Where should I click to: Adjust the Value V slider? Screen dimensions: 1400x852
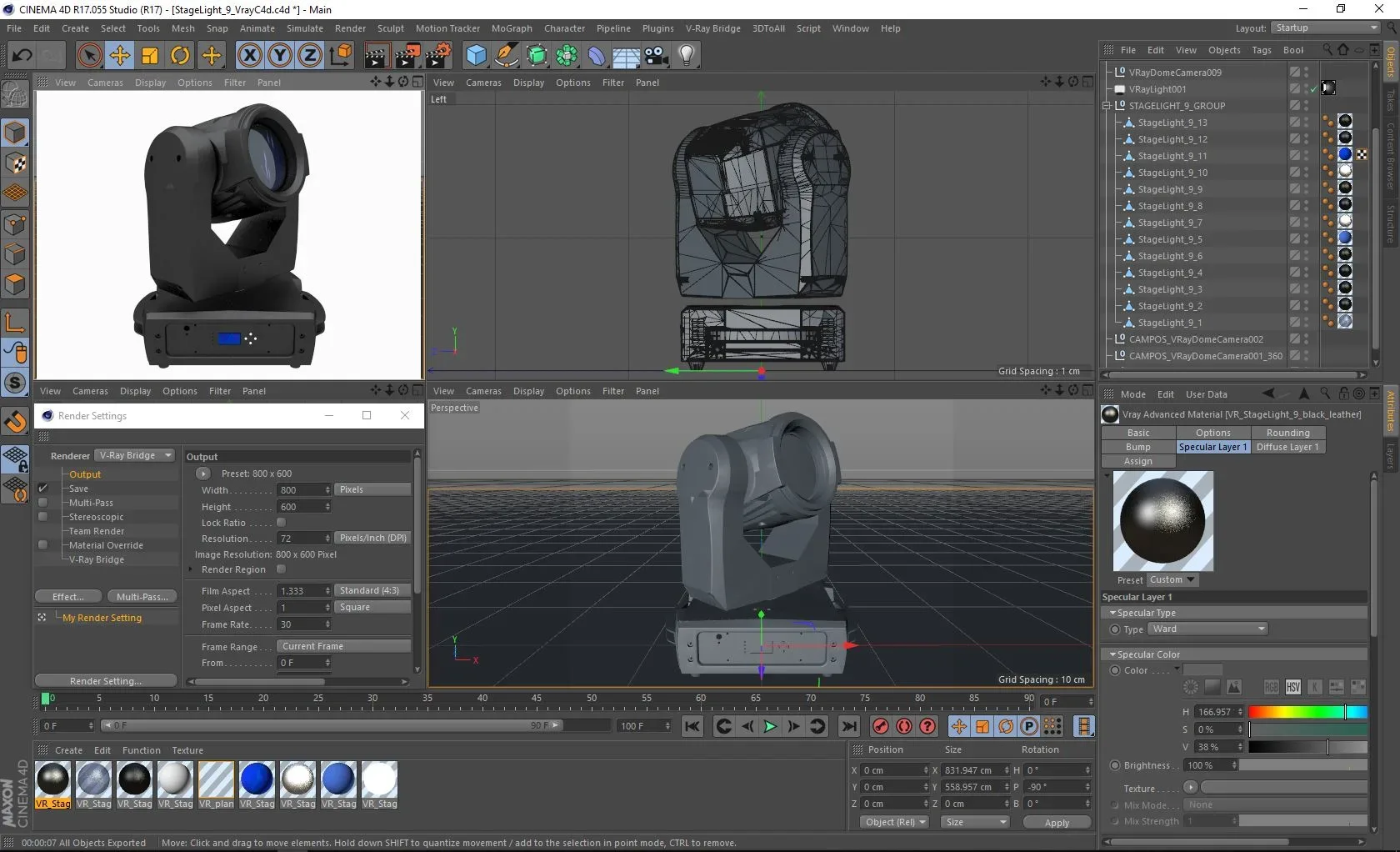pos(1307,747)
